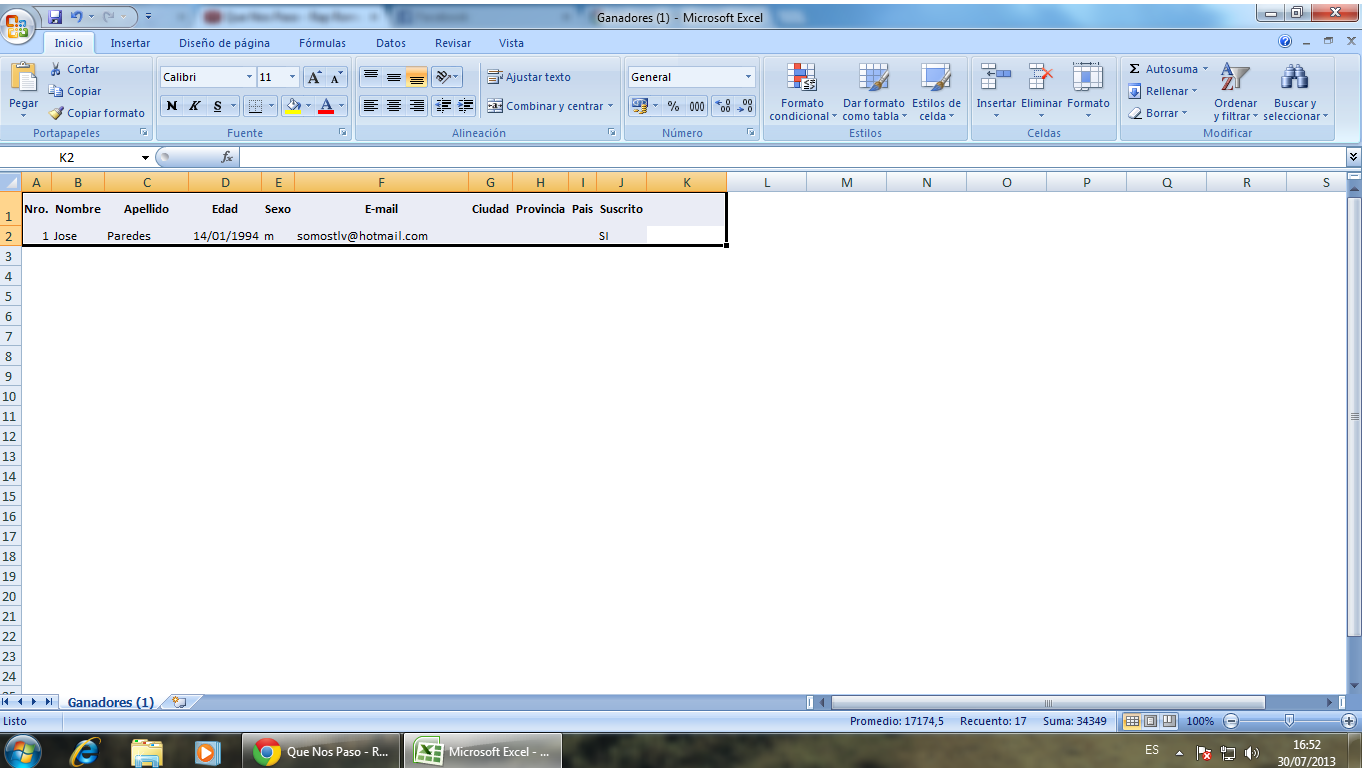Viewport: 1366px width, 768px height.
Task: Open Ordenar y filtrar menu
Action: pos(1235,92)
